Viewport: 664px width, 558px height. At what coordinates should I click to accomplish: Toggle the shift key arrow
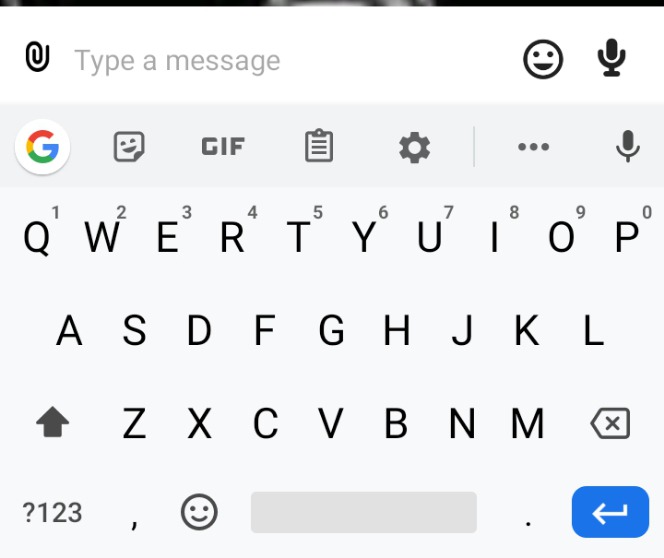[53, 422]
